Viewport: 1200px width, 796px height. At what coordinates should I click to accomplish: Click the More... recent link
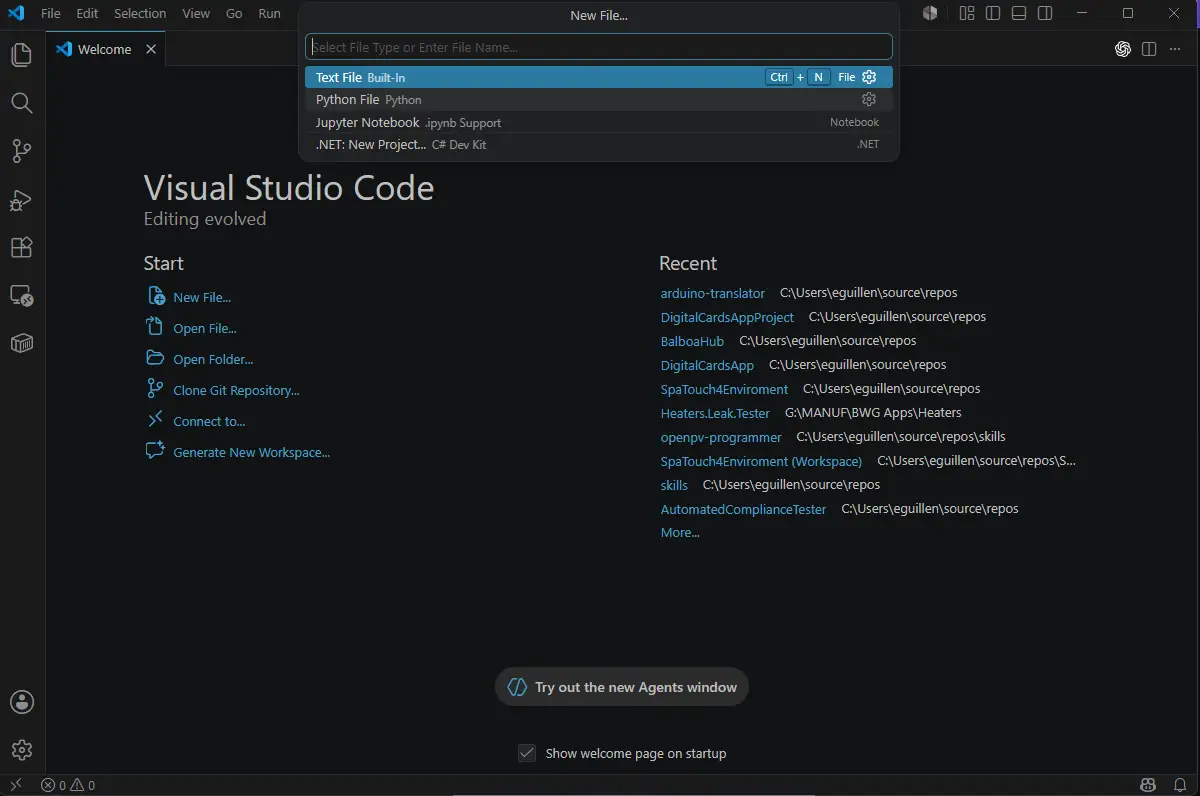point(680,533)
